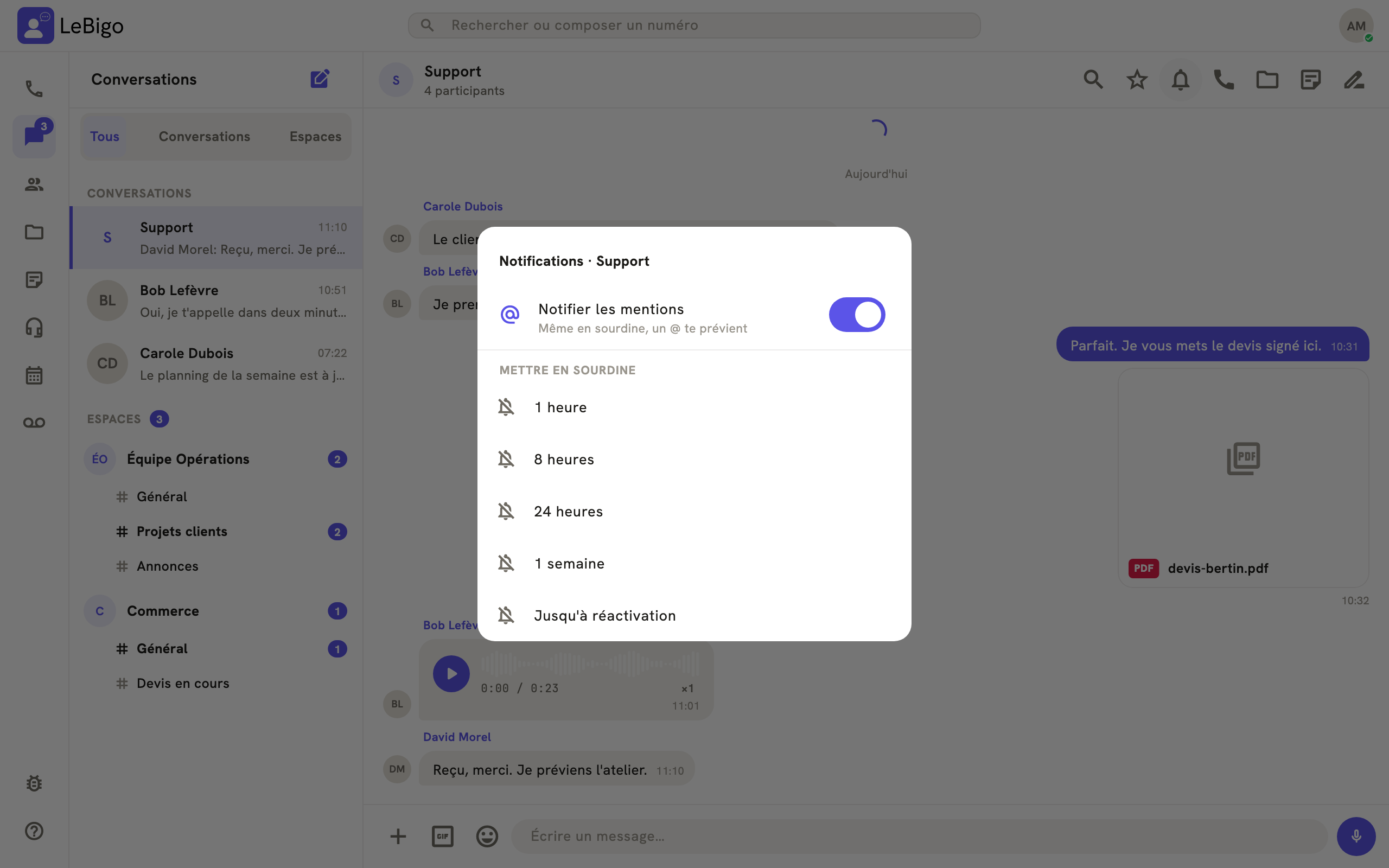
Task: Open the GIF picker
Action: tap(443, 836)
